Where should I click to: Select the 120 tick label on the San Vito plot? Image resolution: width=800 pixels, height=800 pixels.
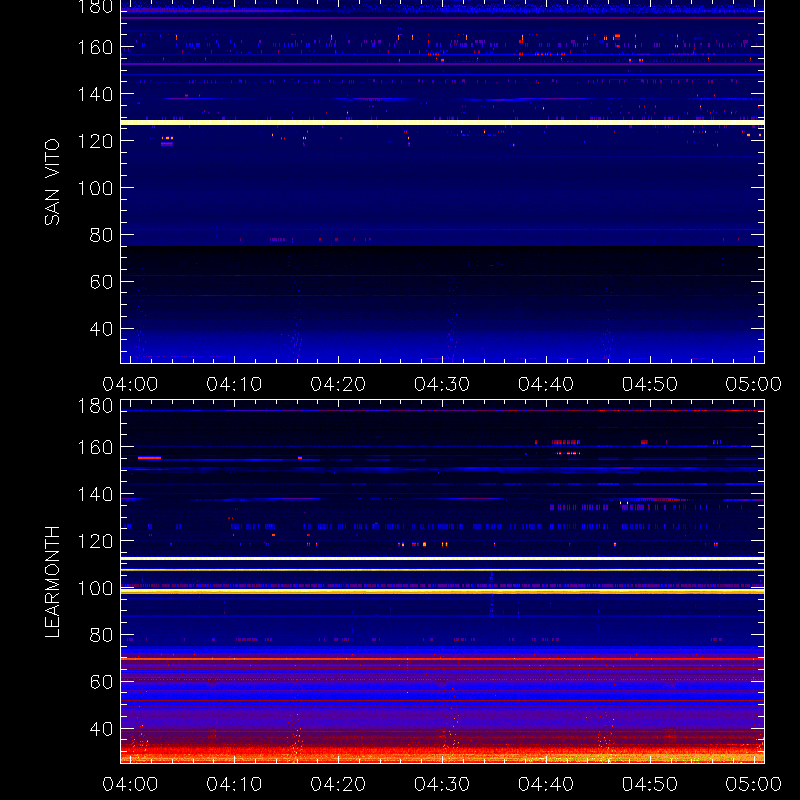click(95, 141)
